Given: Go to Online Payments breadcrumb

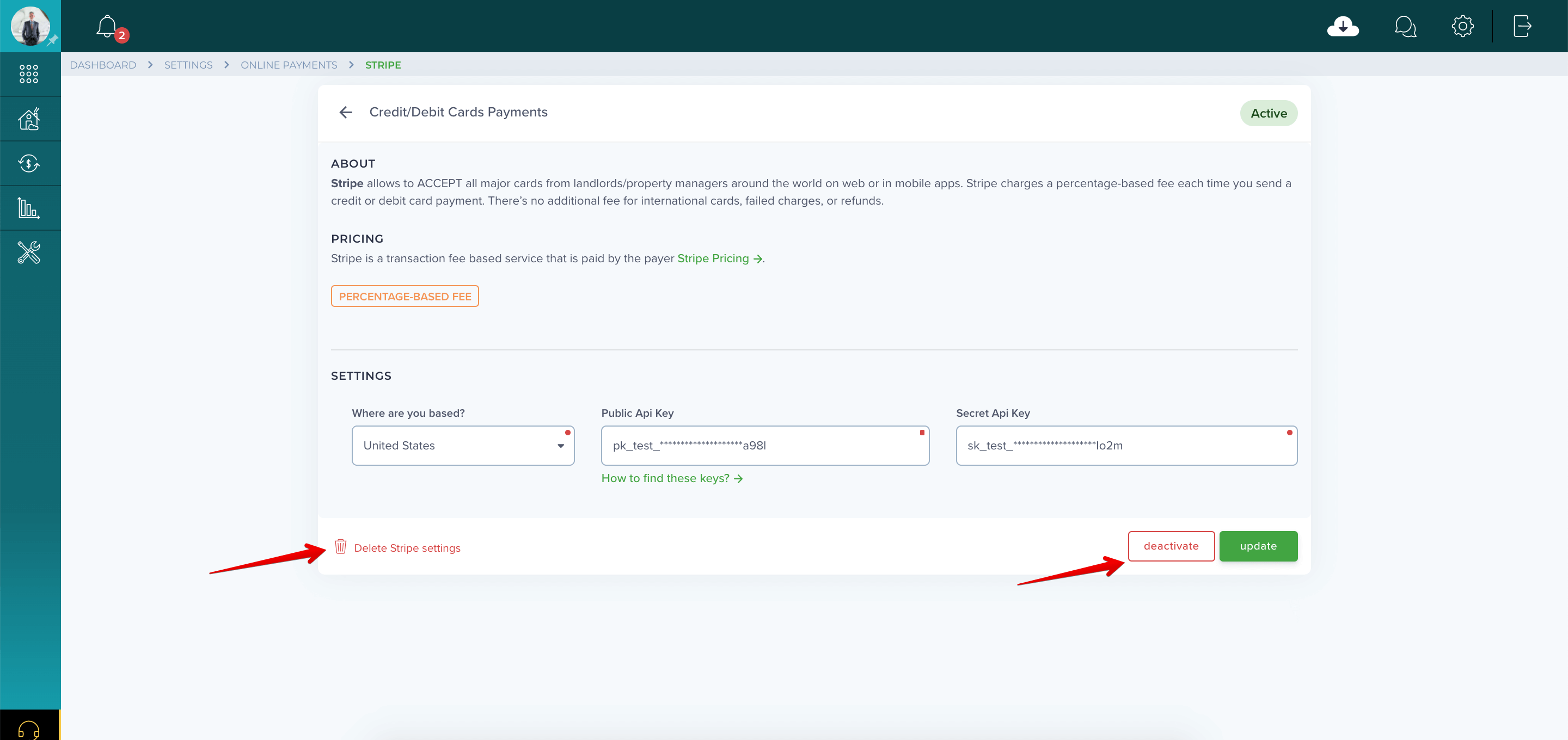Looking at the screenshot, I should point(289,65).
